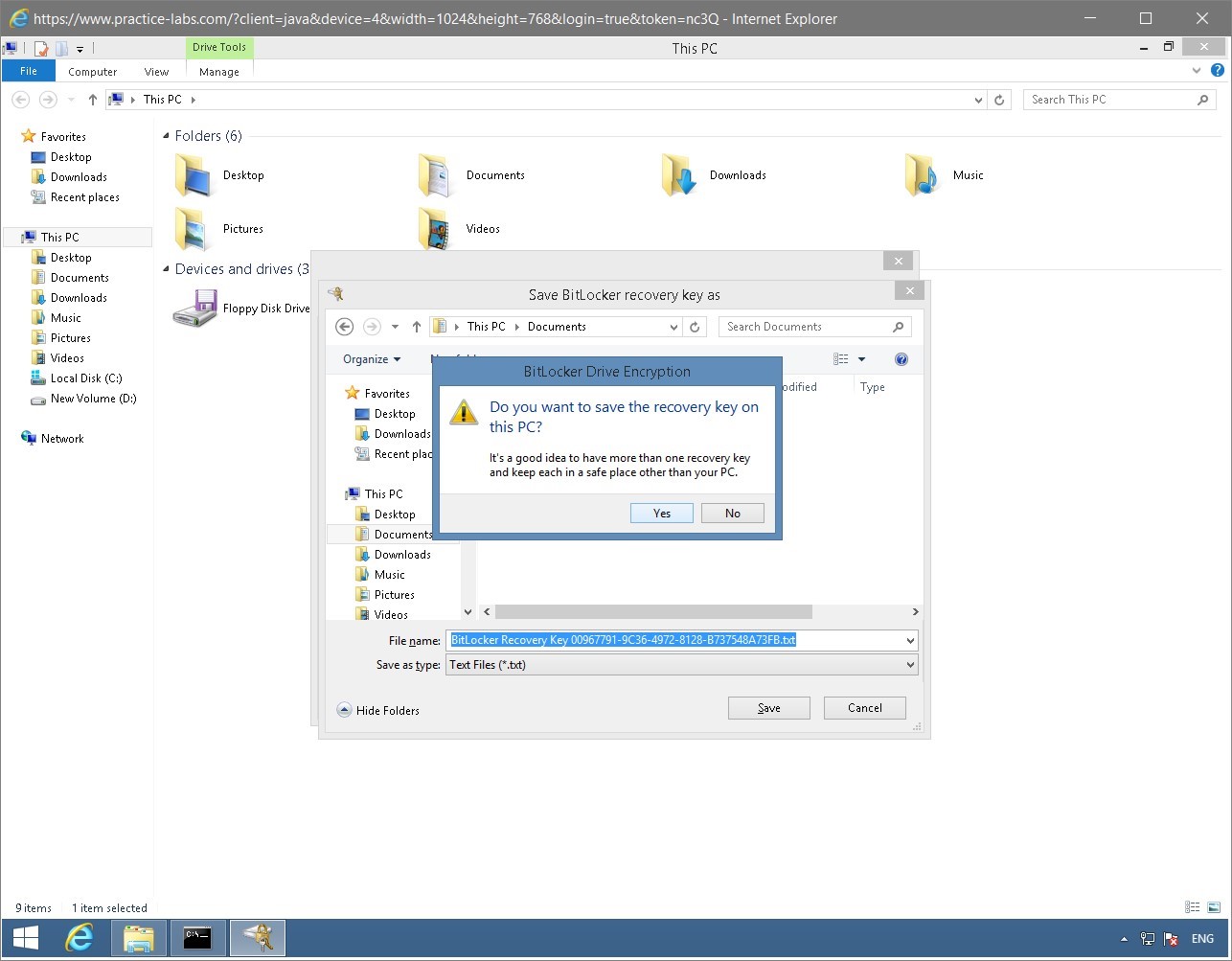Image resolution: width=1232 pixels, height=961 pixels.
Task: Click Yes to save the recovery key
Action: (x=661, y=513)
